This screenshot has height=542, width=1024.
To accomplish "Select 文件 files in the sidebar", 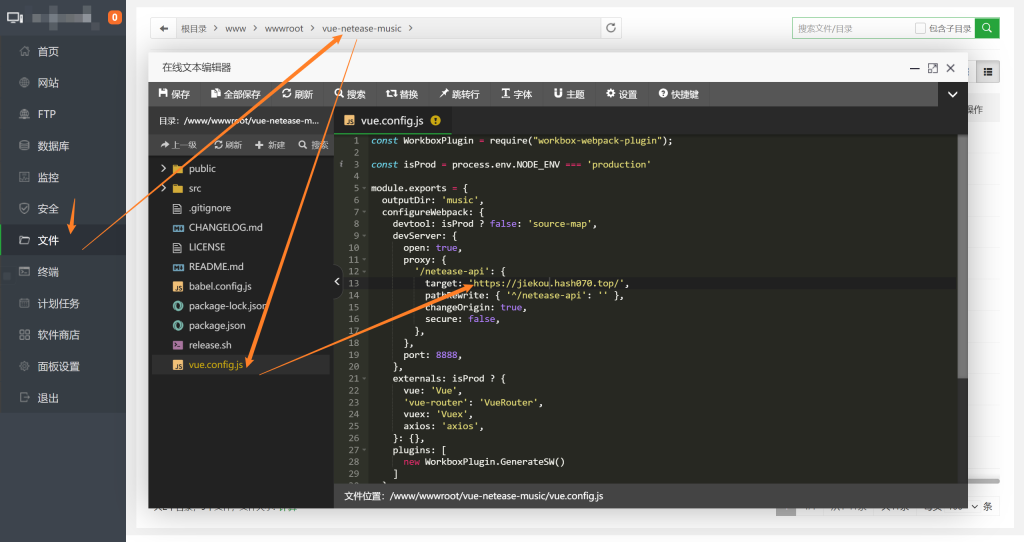I will pos(47,240).
